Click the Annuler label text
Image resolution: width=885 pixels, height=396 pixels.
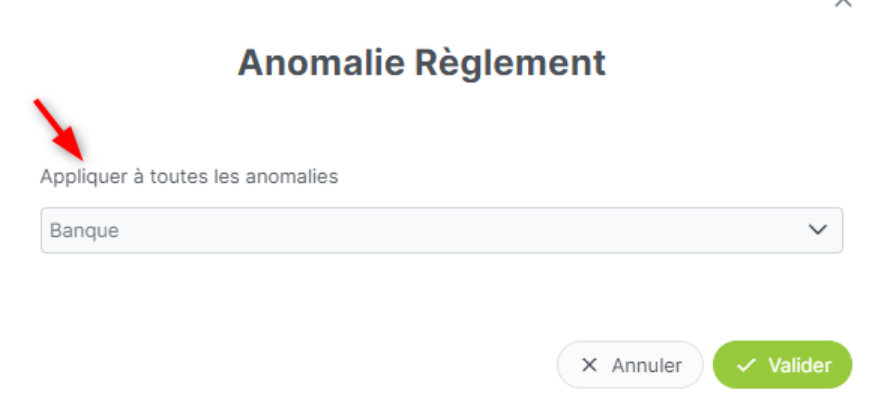pos(647,366)
